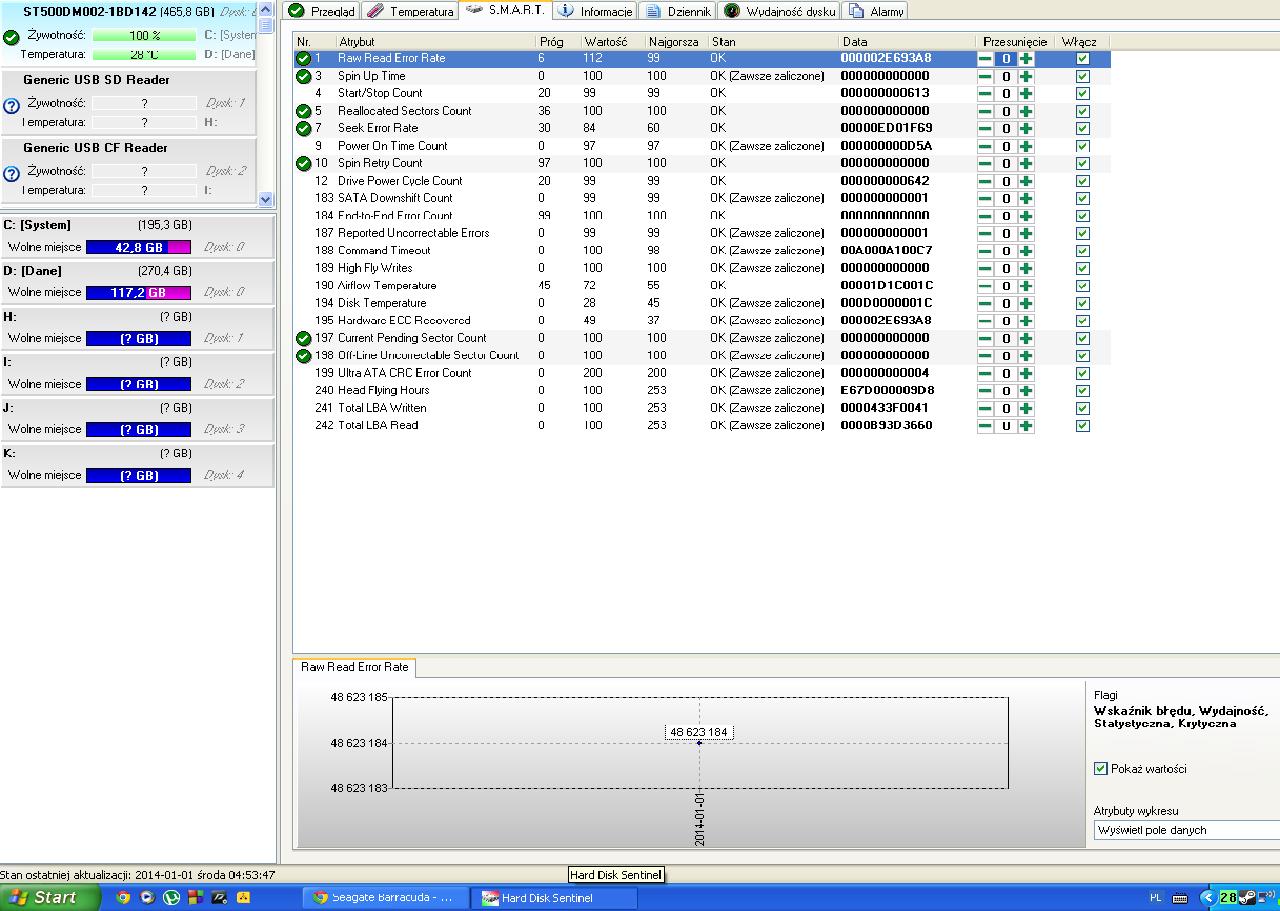The image size is (1280, 911).
Task: Click plus icon in Drive Power Cycle Count row
Action: 1026,181
